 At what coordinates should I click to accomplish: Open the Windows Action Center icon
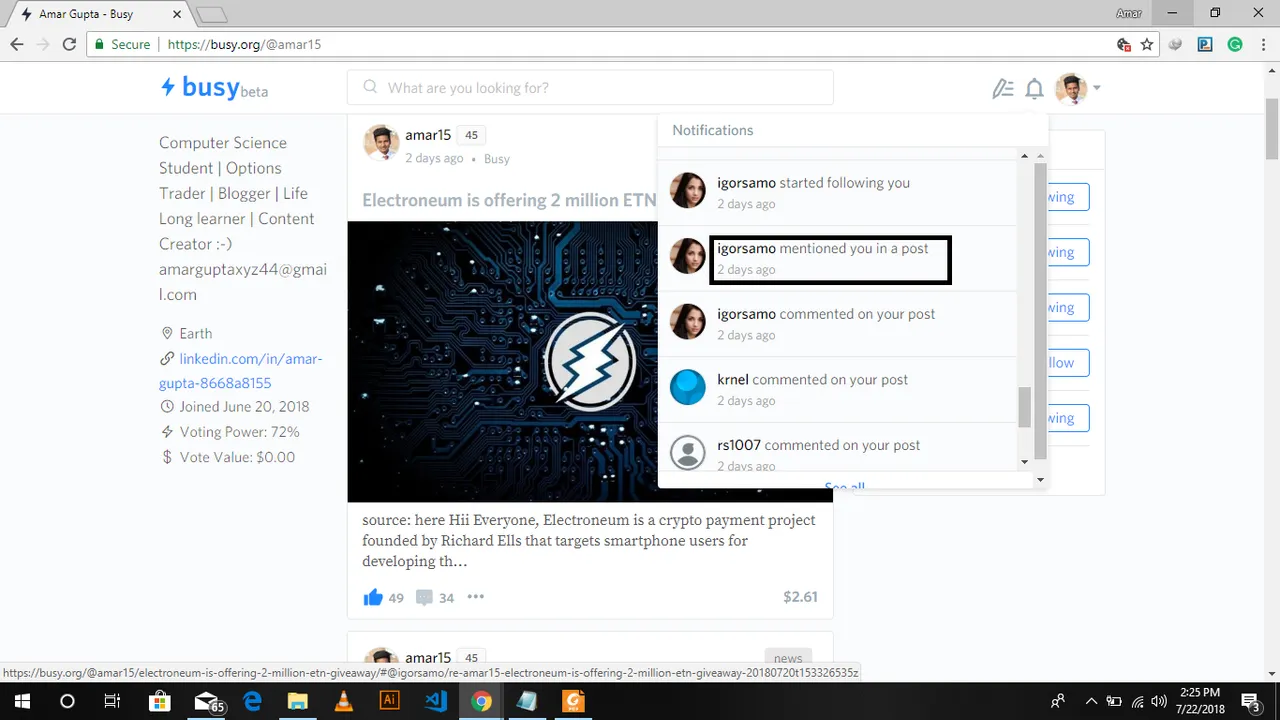click(x=1250, y=701)
